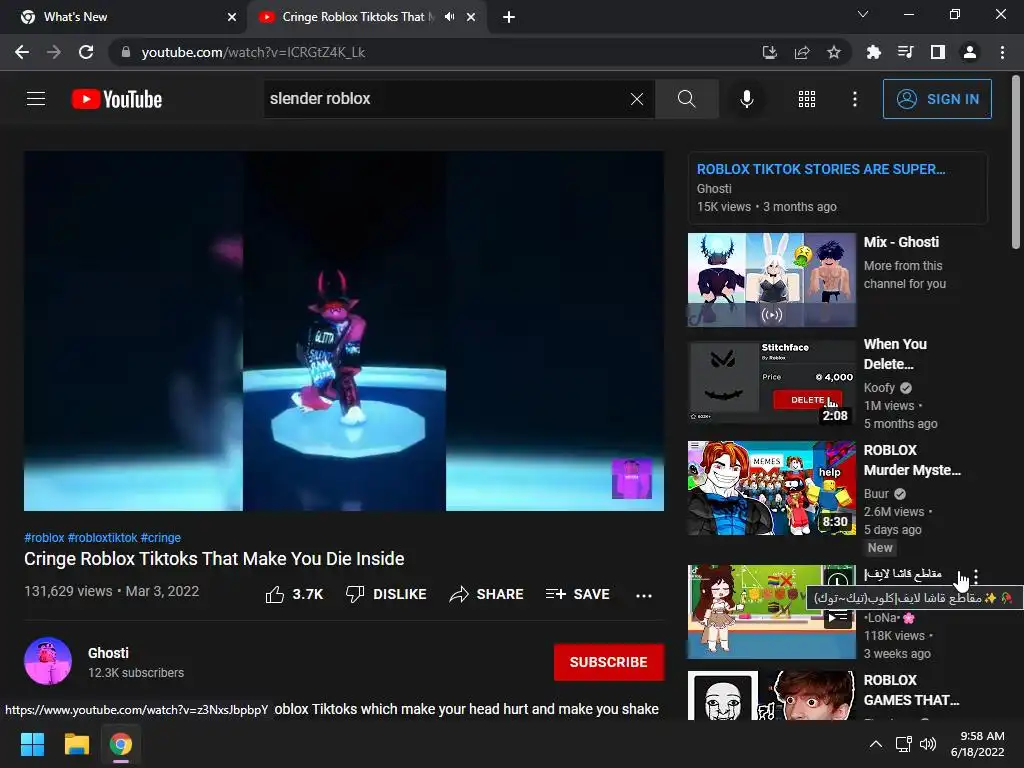This screenshot has height=768, width=1024.
Task: Click the page vertical scrollbar
Action: tap(1016, 163)
